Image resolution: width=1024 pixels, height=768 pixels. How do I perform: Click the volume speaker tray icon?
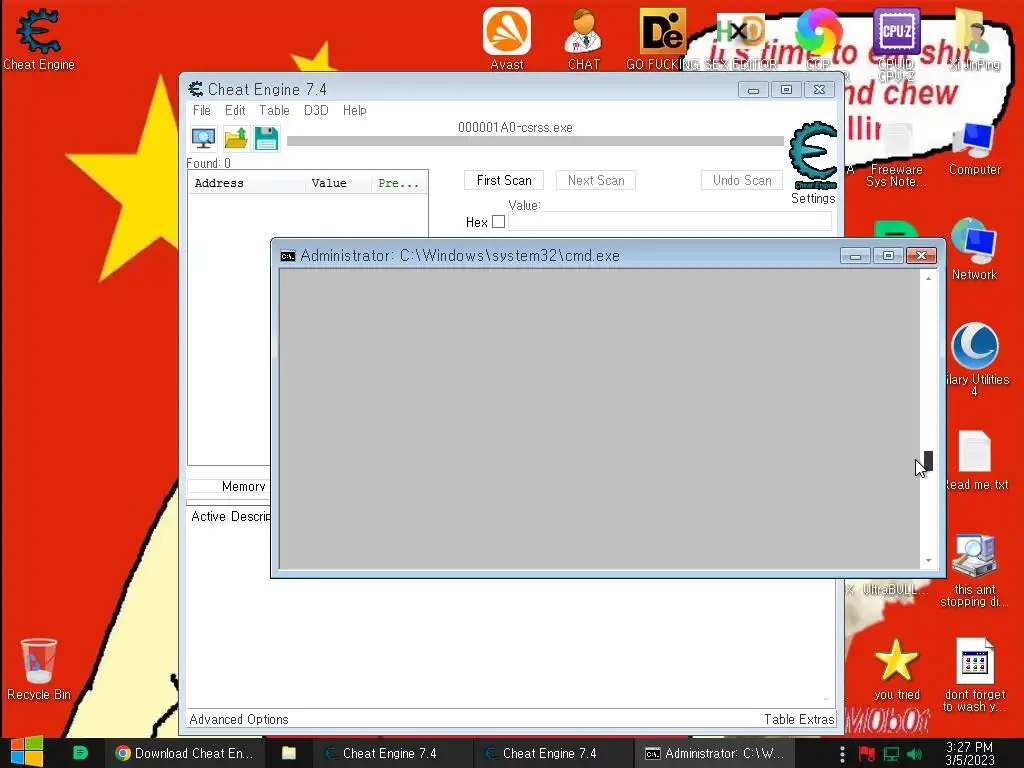[914, 754]
